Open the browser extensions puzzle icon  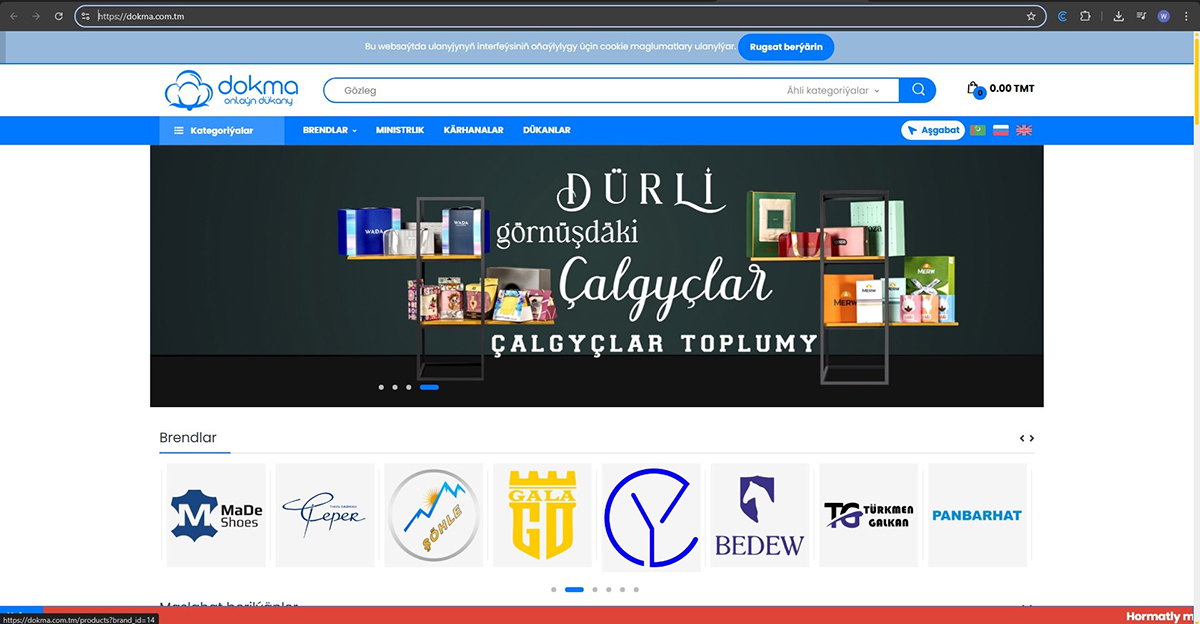pos(1085,16)
